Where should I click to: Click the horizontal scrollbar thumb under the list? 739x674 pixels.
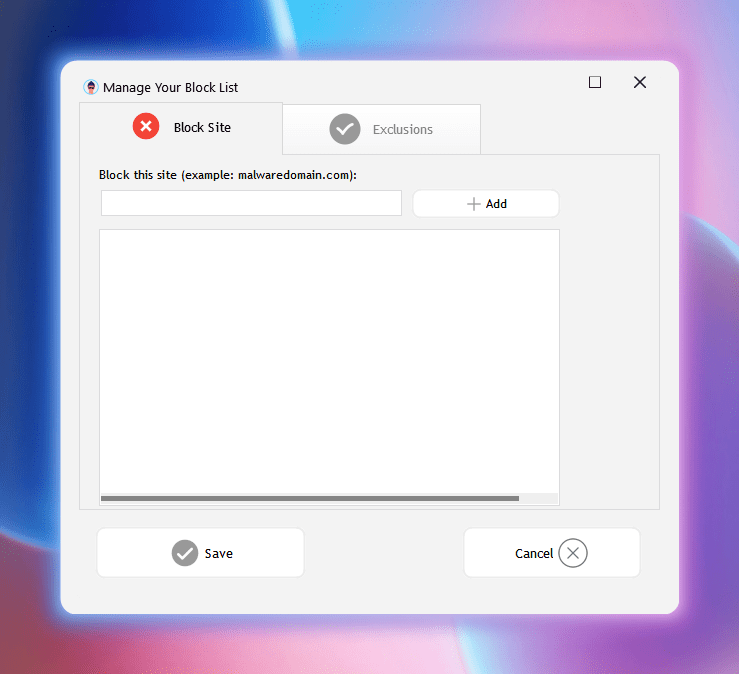(x=310, y=498)
